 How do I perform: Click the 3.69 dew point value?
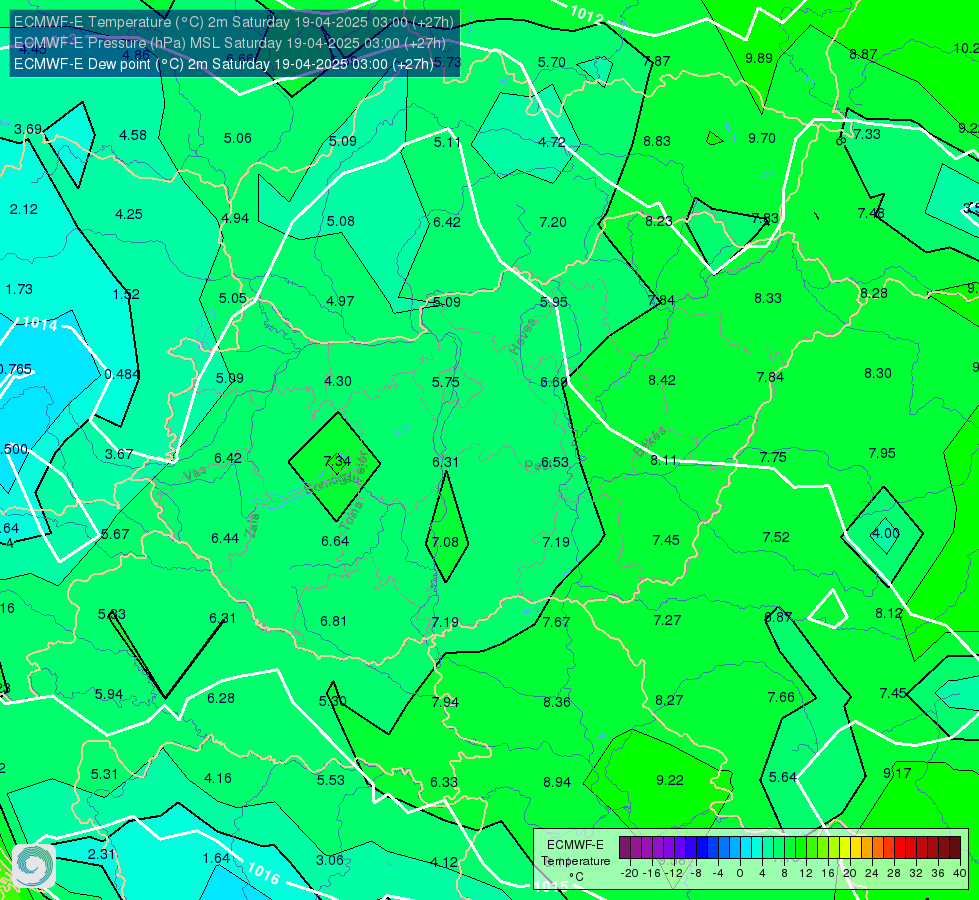pyautogui.click(x=28, y=129)
